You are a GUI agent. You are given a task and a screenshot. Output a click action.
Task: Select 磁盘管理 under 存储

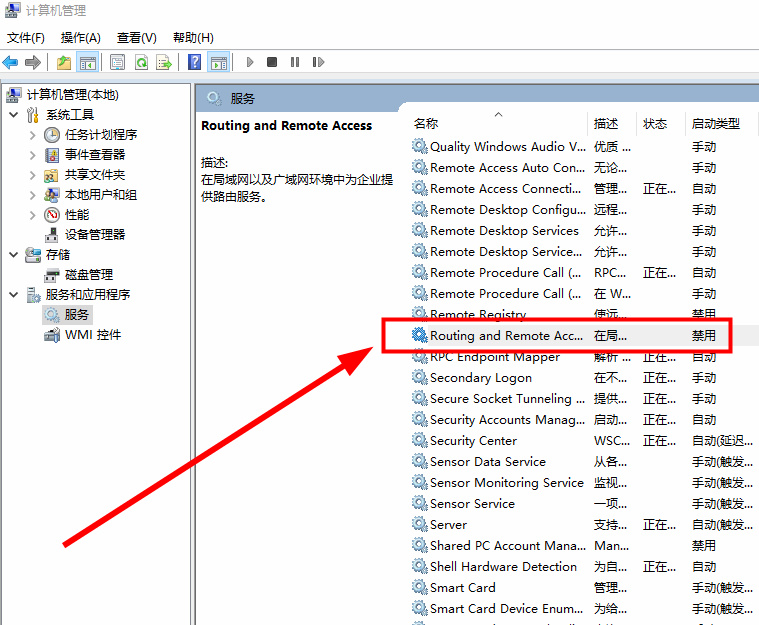pos(88,274)
